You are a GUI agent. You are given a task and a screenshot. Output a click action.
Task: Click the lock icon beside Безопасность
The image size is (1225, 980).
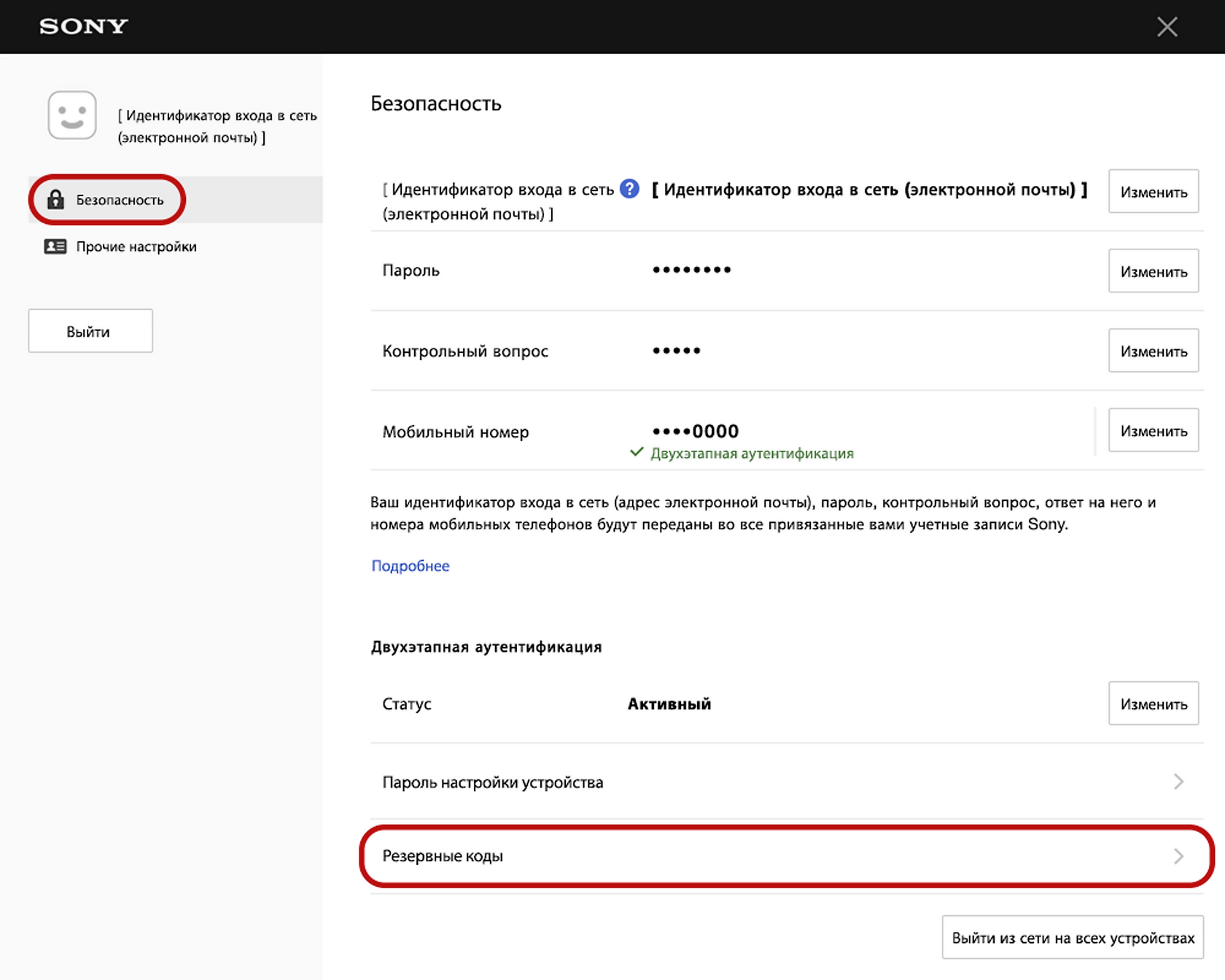[x=55, y=199]
